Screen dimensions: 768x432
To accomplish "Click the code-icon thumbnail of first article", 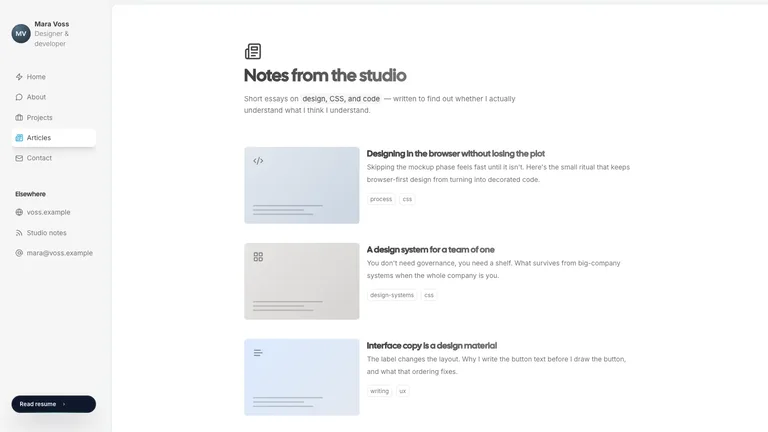I will point(302,185).
